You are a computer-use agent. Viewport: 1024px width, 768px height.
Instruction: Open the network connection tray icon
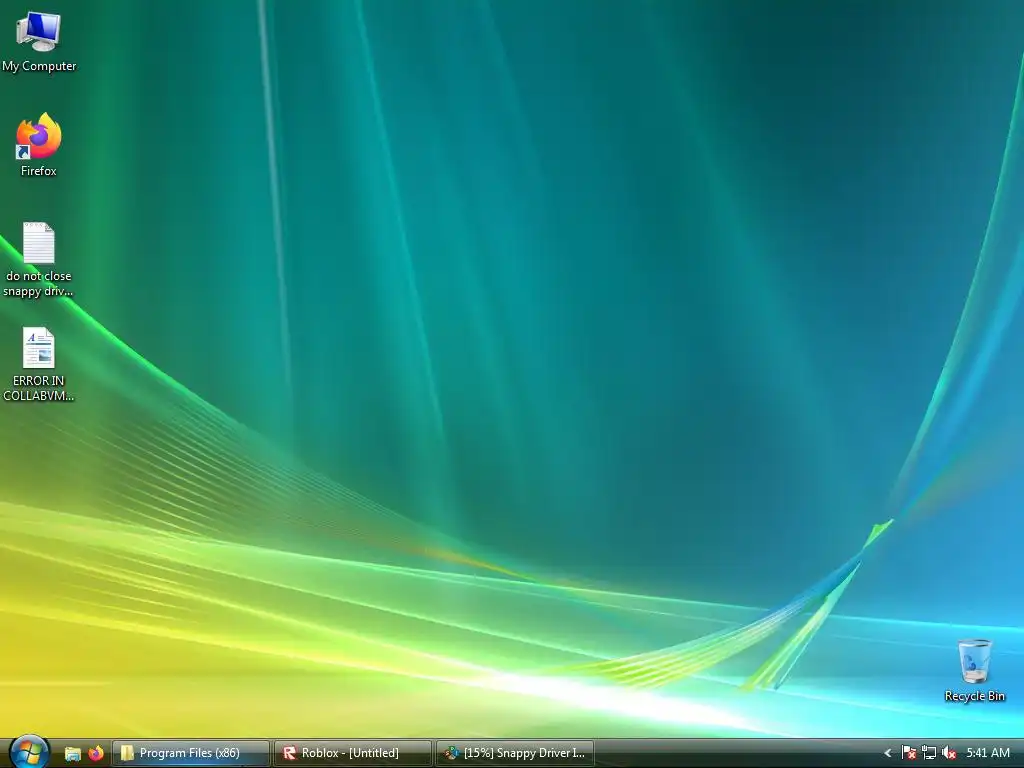[929, 753]
